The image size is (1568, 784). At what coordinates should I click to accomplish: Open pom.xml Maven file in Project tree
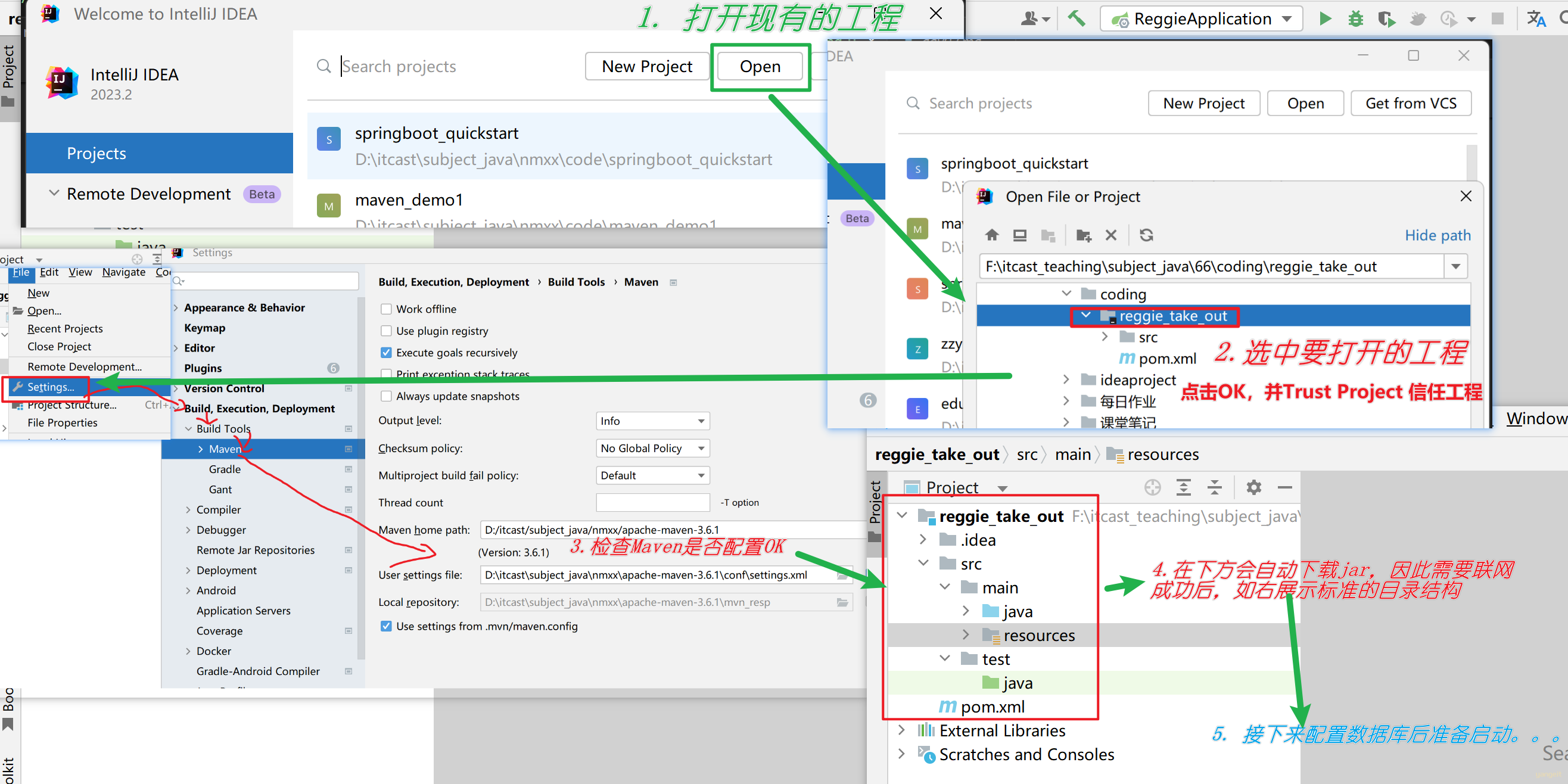[x=981, y=706]
